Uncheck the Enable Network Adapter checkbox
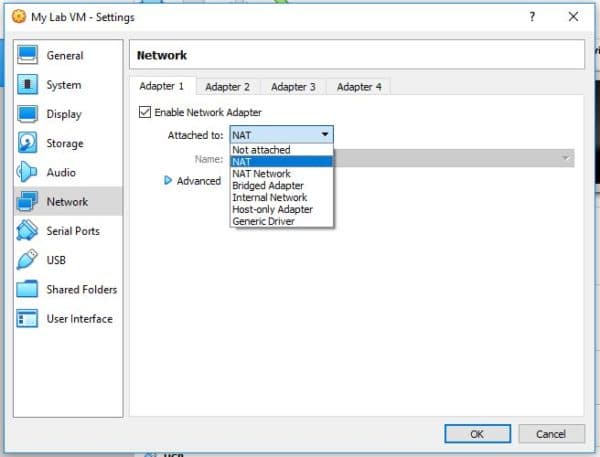The width and height of the screenshot is (600, 457). coord(145,112)
